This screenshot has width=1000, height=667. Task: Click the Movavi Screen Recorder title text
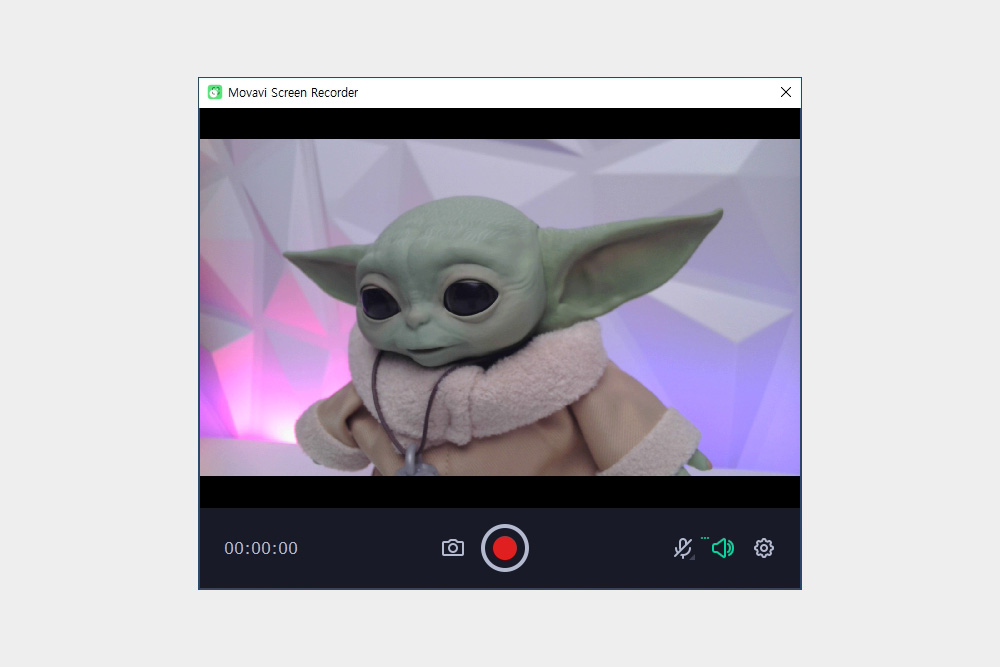coord(293,92)
